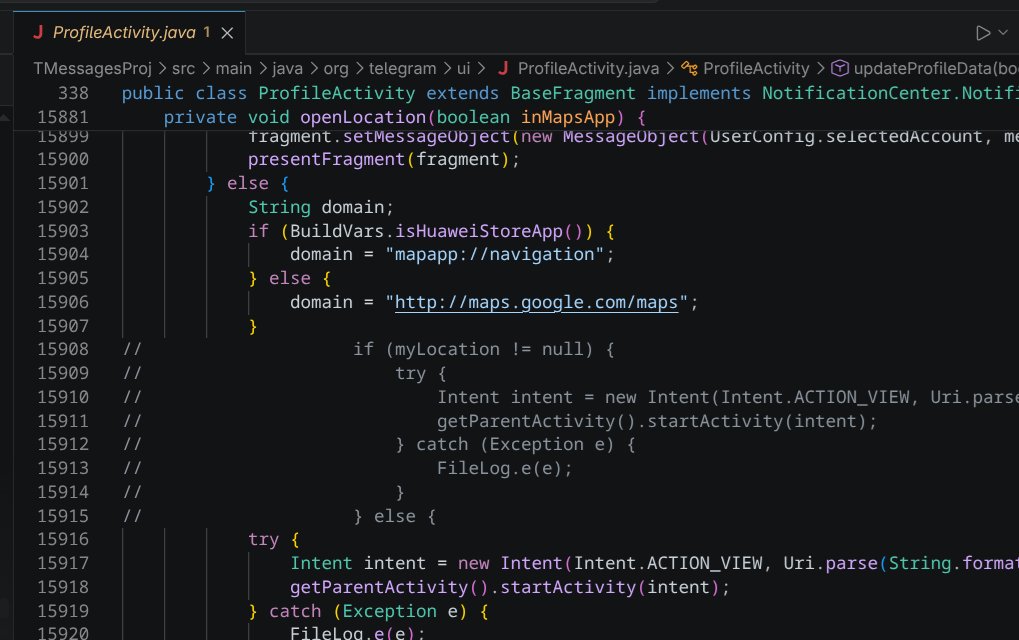Image resolution: width=1019 pixels, height=640 pixels.
Task: Click 'catch (Exception e)' on line 15919
Action: tap(367, 611)
